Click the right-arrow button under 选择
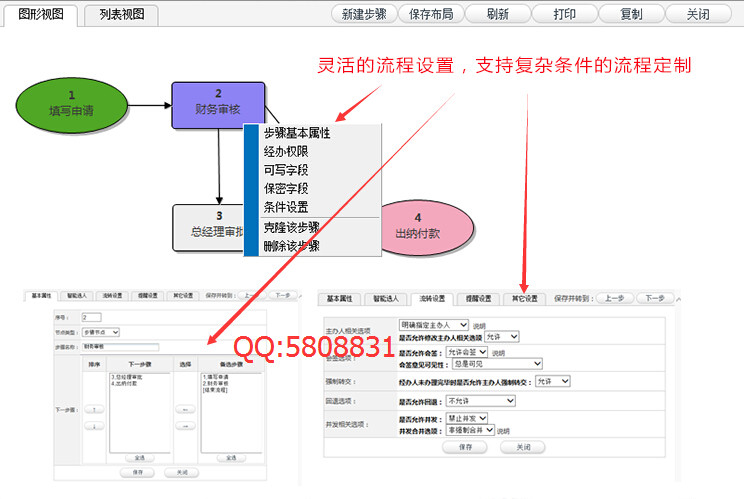The height and width of the screenshot is (499, 744). (186, 426)
